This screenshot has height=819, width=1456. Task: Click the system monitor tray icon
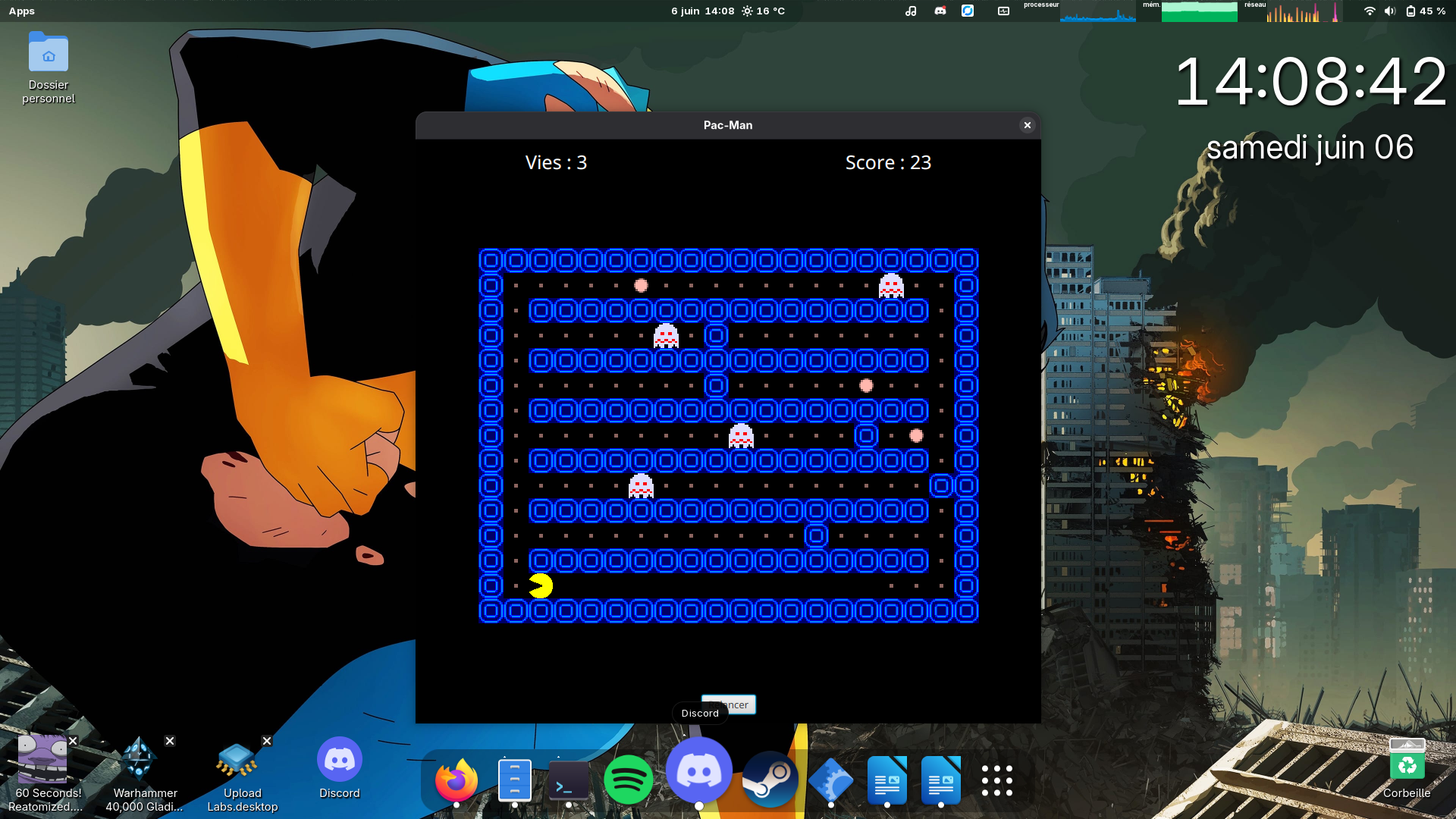coord(1003,11)
